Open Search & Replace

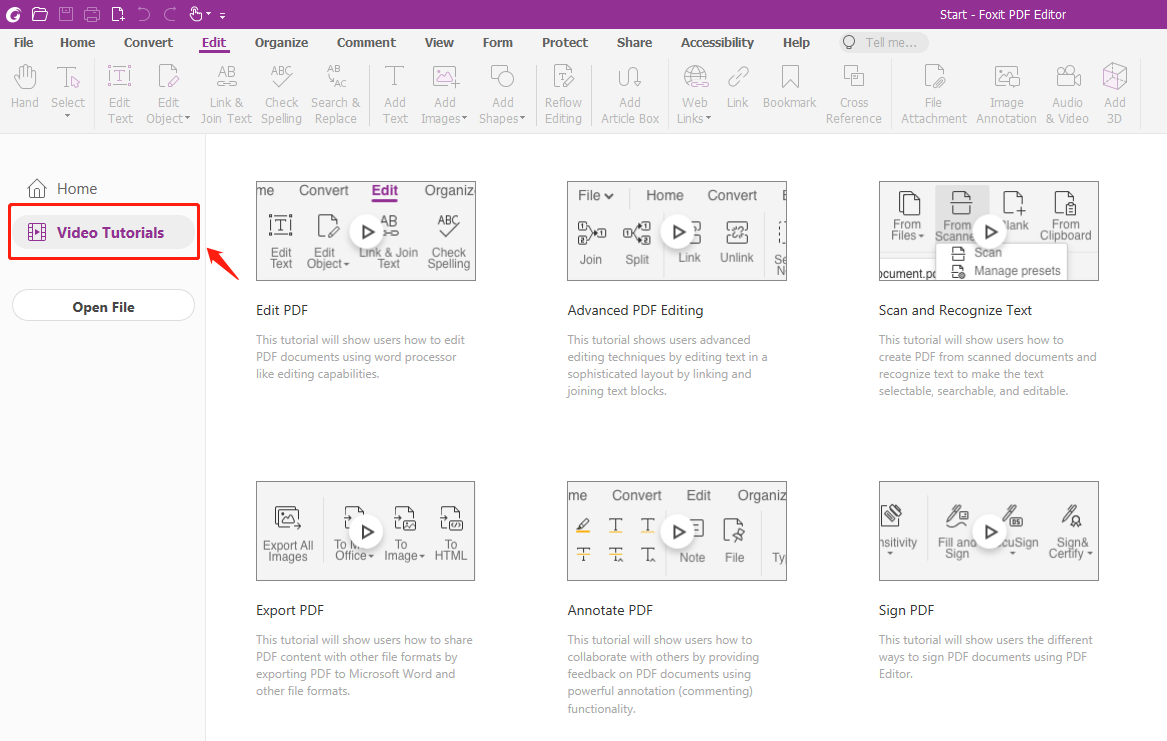[336, 94]
